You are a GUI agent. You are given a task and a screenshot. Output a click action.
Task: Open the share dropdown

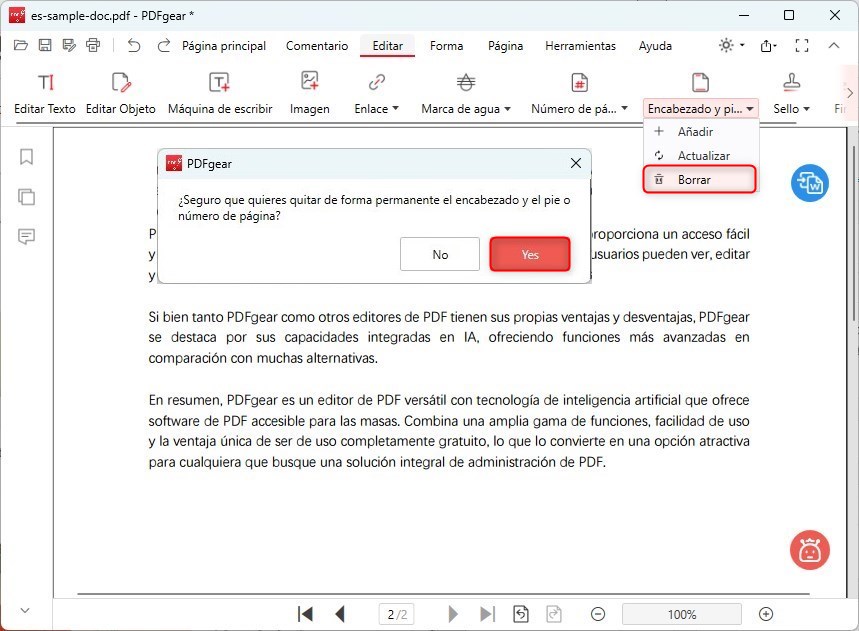769,45
